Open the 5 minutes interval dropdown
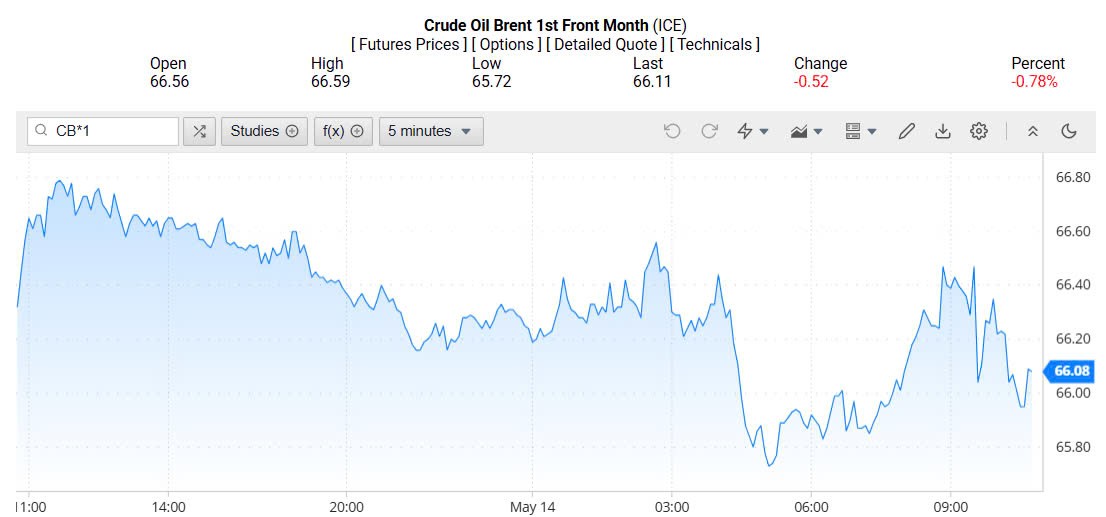The height and width of the screenshot is (517, 1106). [430, 131]
